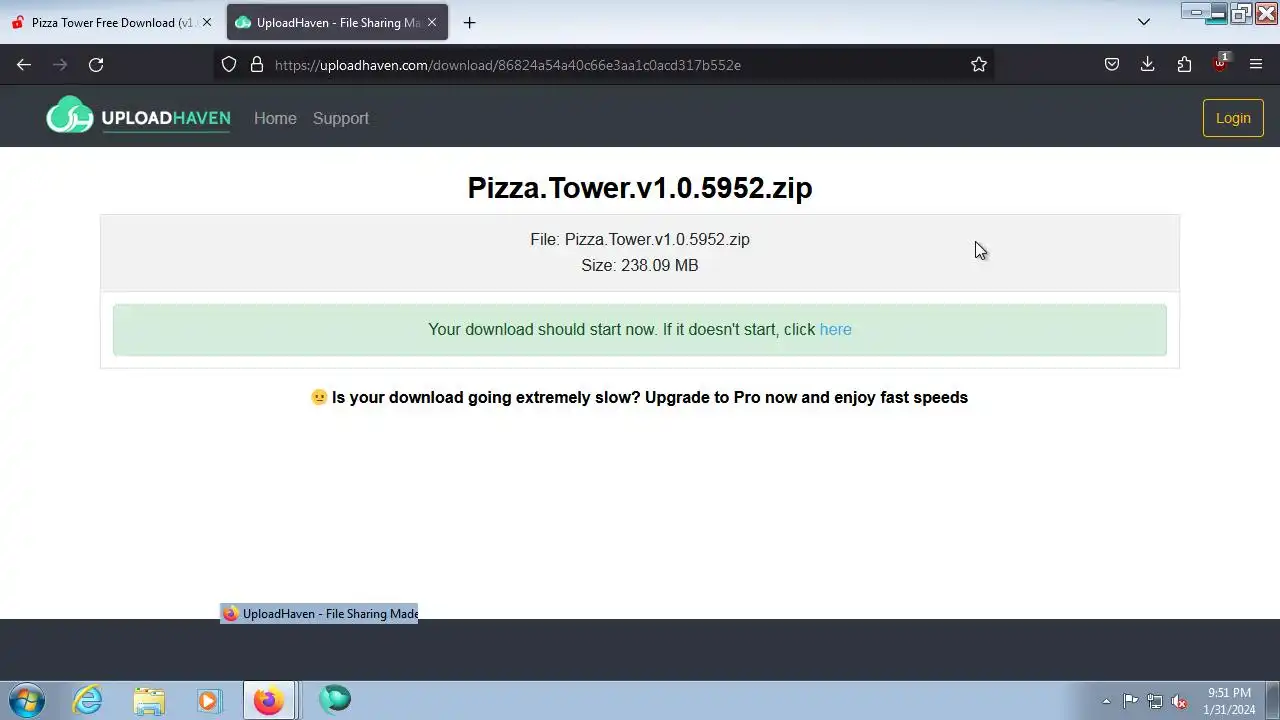The image size is (1280, 720).
Task: Open the extensions puzzle icon
Action: pos(1184,64)
